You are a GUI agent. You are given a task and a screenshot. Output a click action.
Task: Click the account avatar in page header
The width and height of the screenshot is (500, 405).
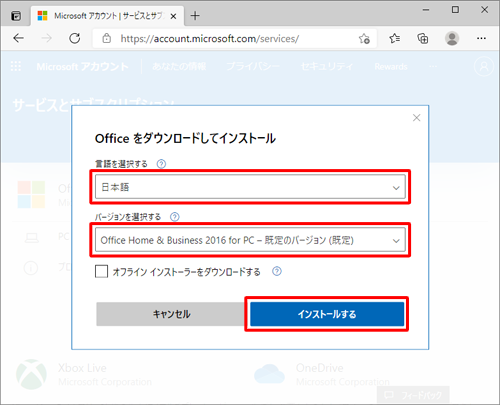tap(484, 66)
